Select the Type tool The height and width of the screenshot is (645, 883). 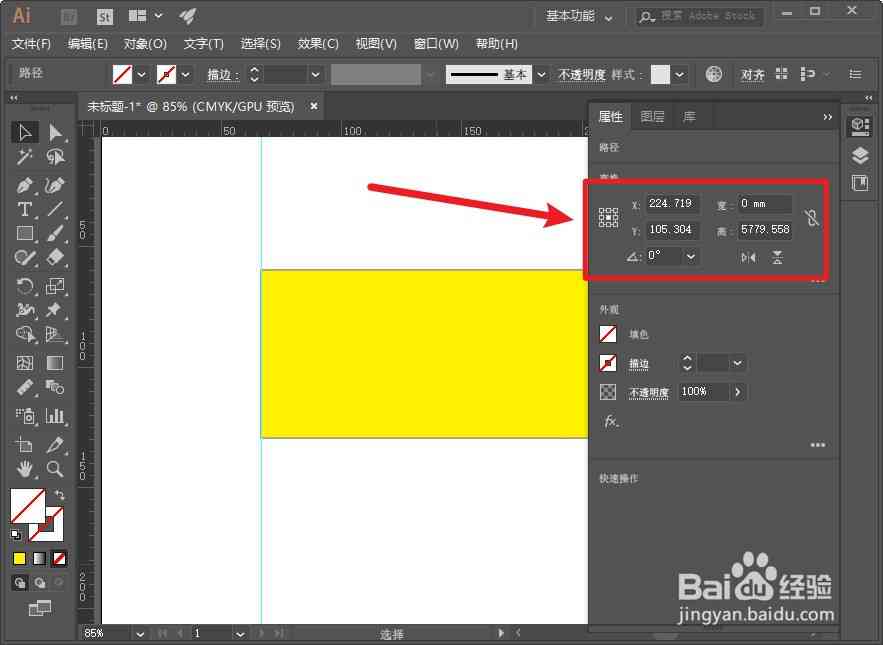click(25, 210)
